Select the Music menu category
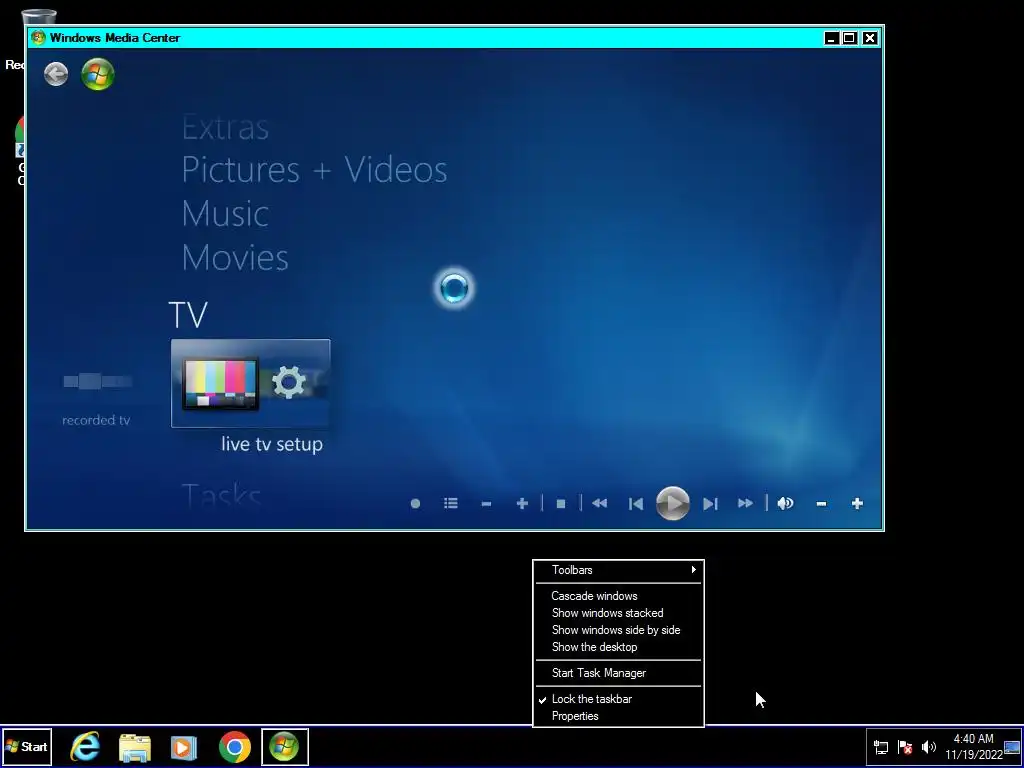Viewport: 1024px width, 768px height. (225, 214)
